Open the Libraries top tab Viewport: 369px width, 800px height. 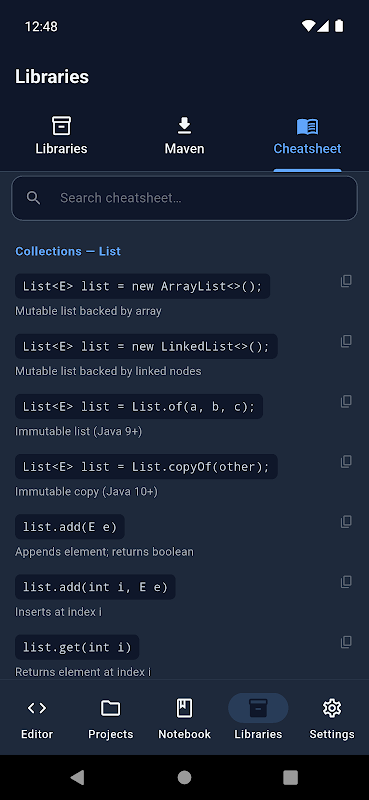[61, 137]
